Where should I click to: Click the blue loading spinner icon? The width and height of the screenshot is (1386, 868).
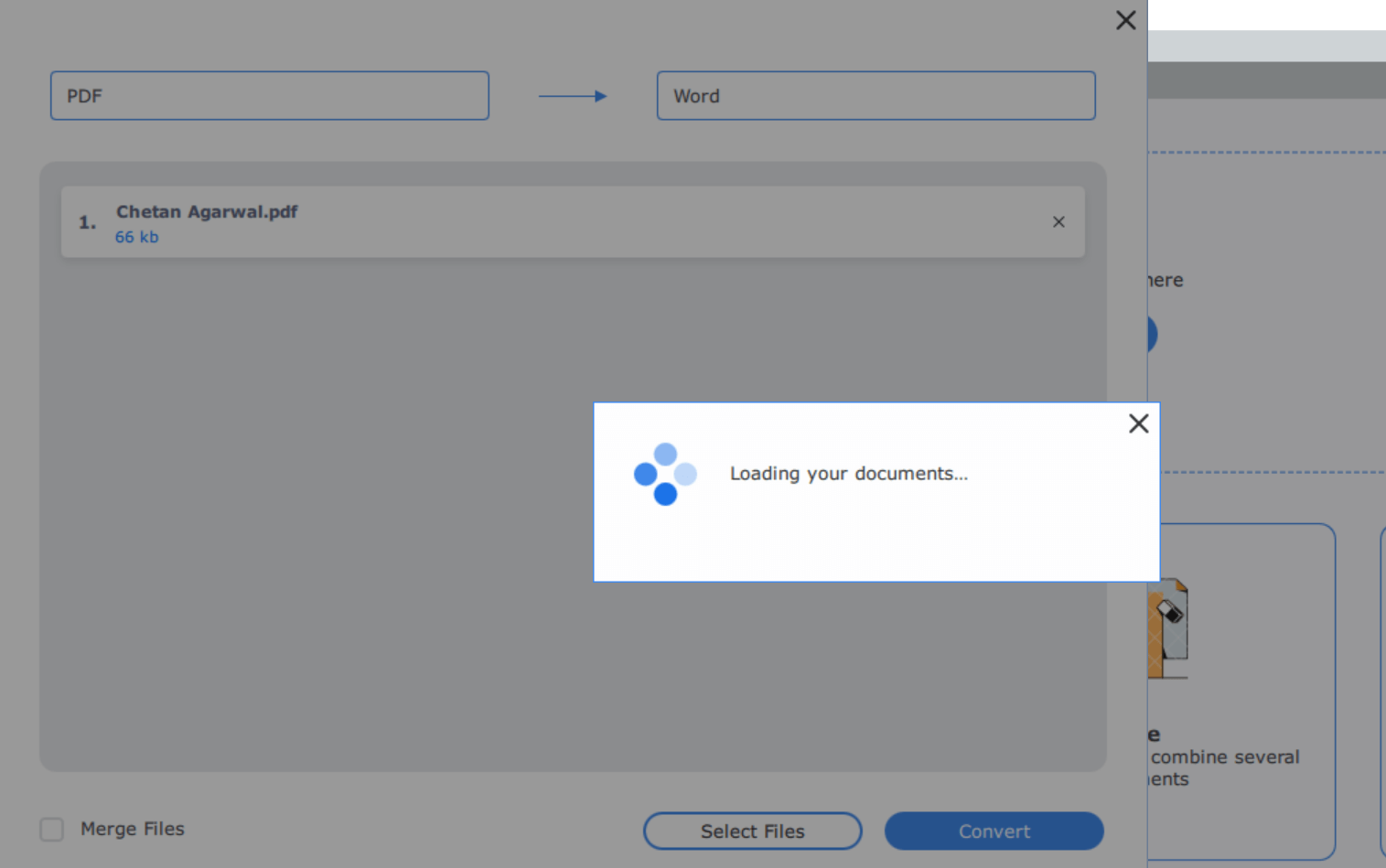click(x=664, y=473)
